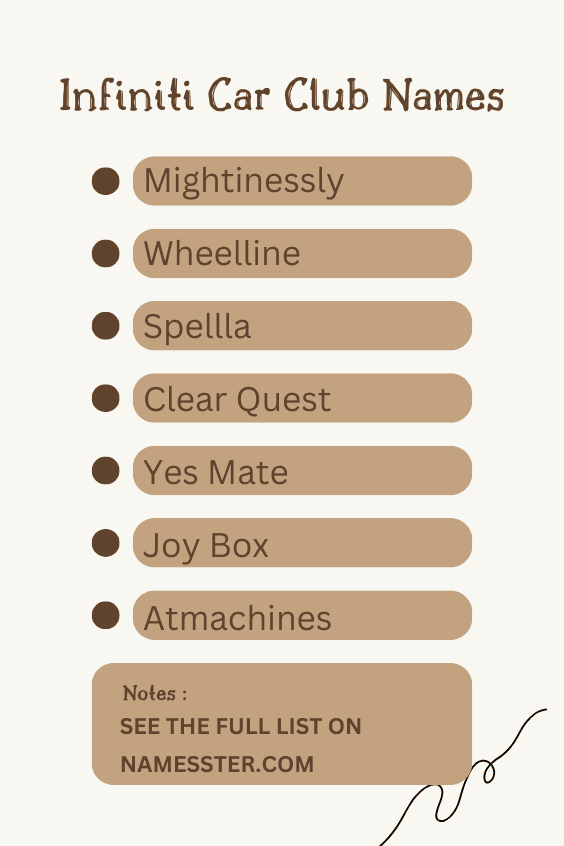Screen dimensions: 564x846
Task: Select the Atmachines name pill
Action: [302, 615]
